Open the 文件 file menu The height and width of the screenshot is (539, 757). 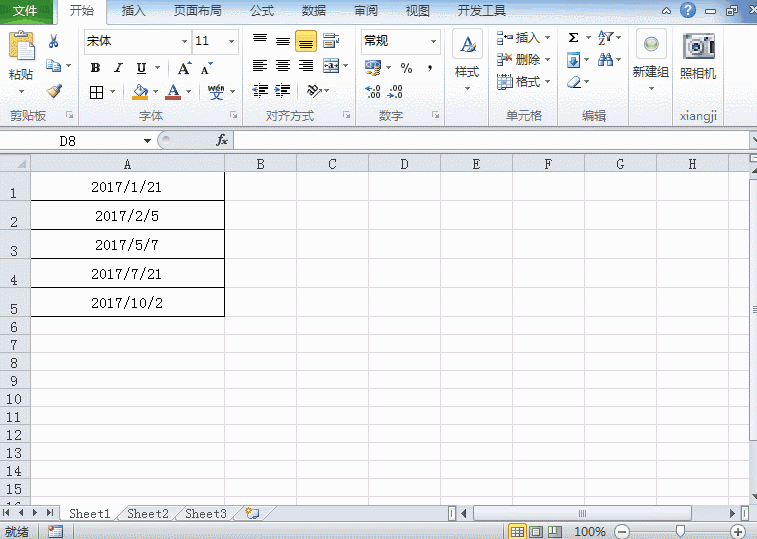point(25,11)
